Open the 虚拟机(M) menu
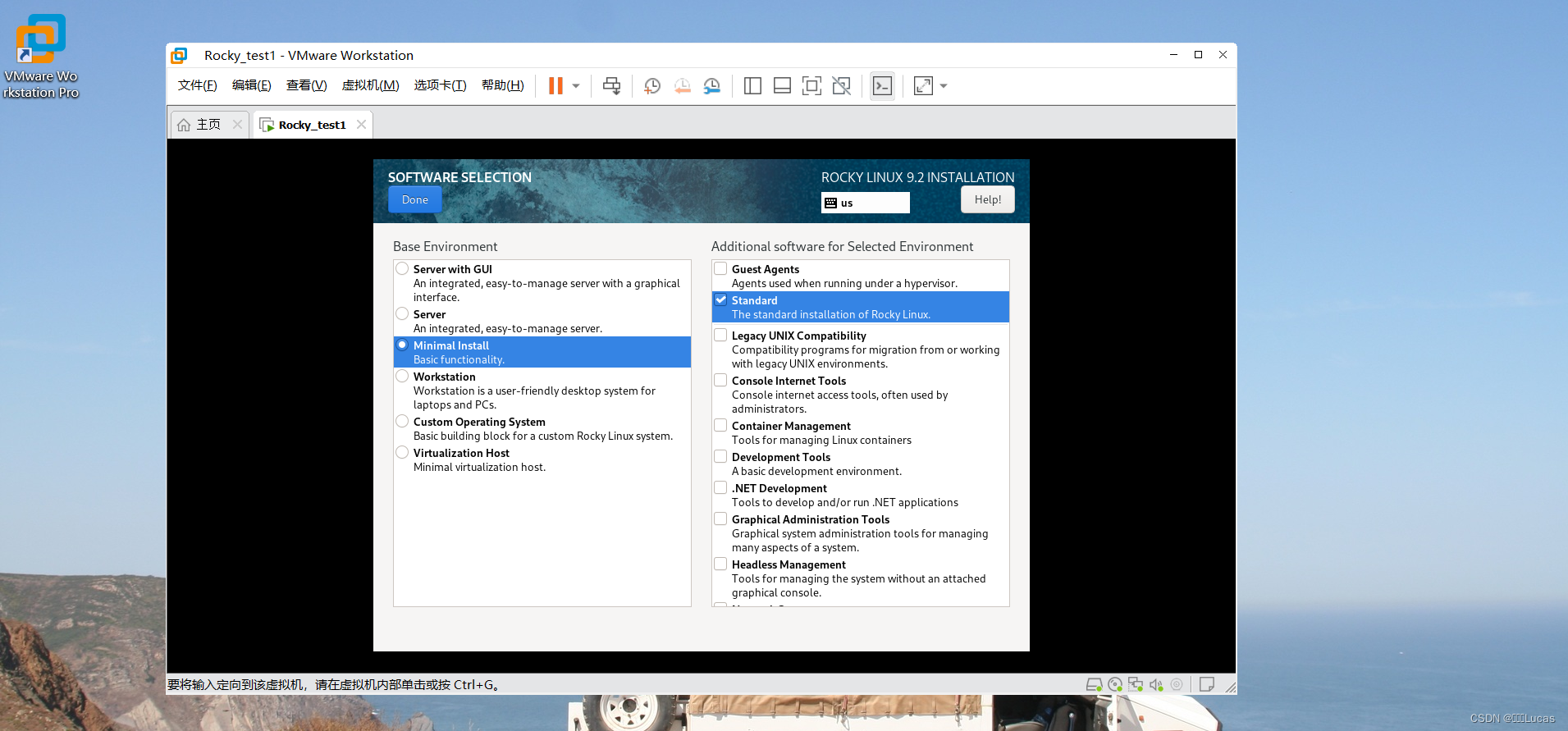 (x=370, y=85)
